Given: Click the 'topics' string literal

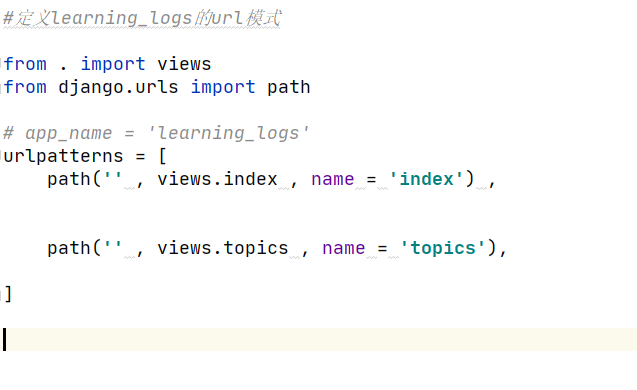Looking at the screenshot, I should coord(443,248).
